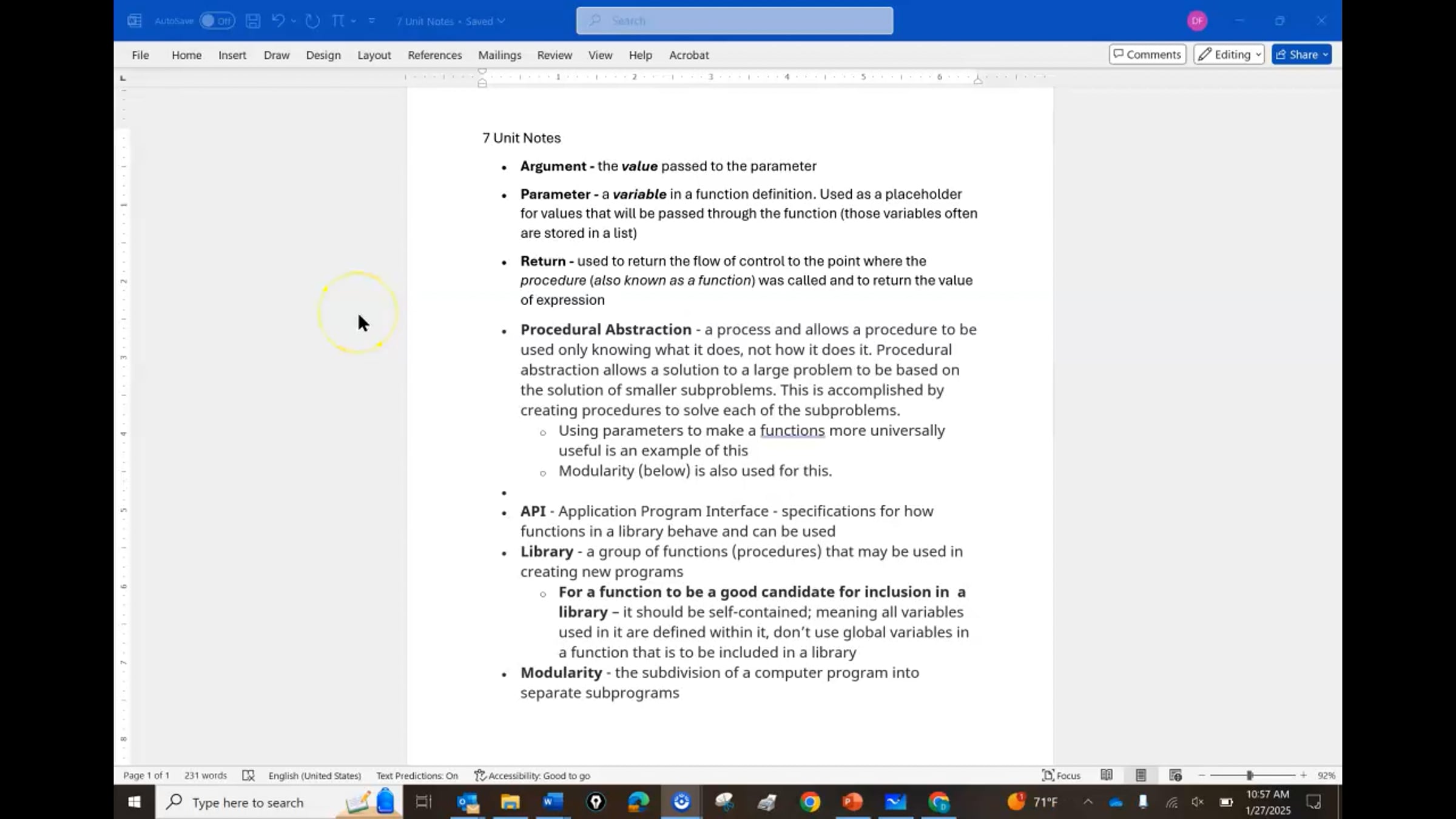The width and height of the screenshot is (1456, 819).
Task: Open the Share menu
Action: [1301, 54]
